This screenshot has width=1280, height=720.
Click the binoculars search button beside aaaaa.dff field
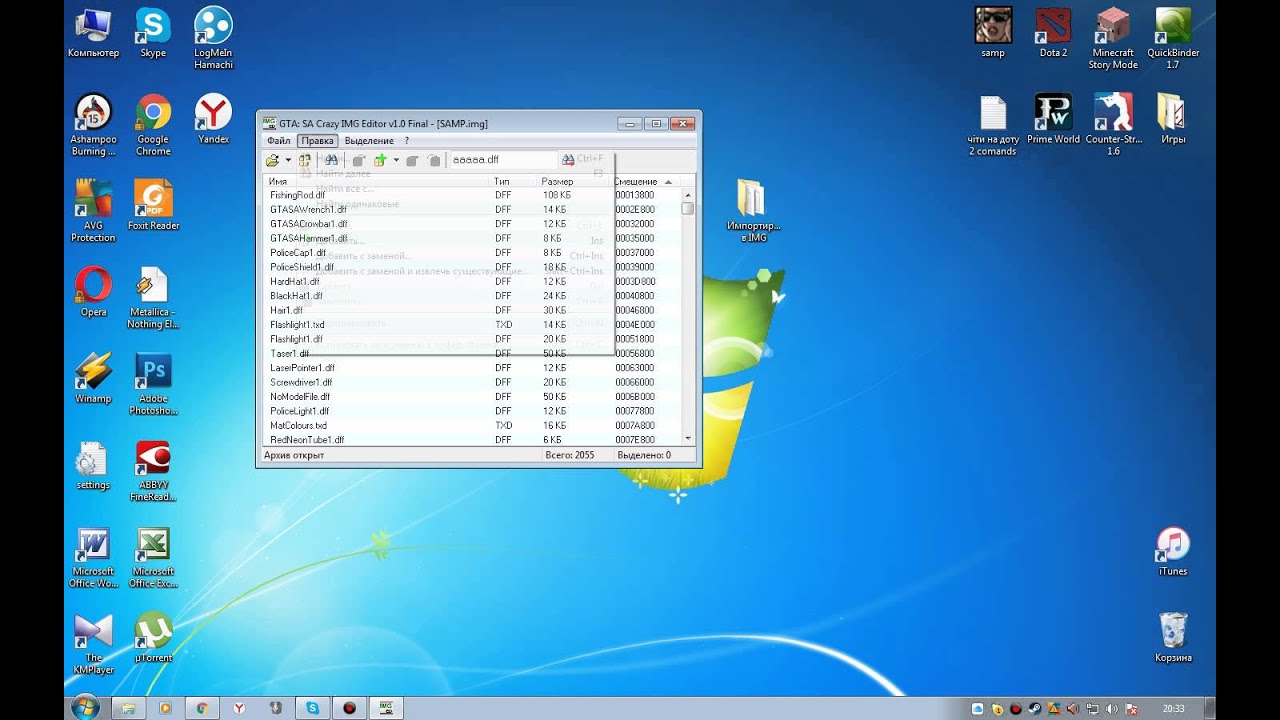(568, 159)
